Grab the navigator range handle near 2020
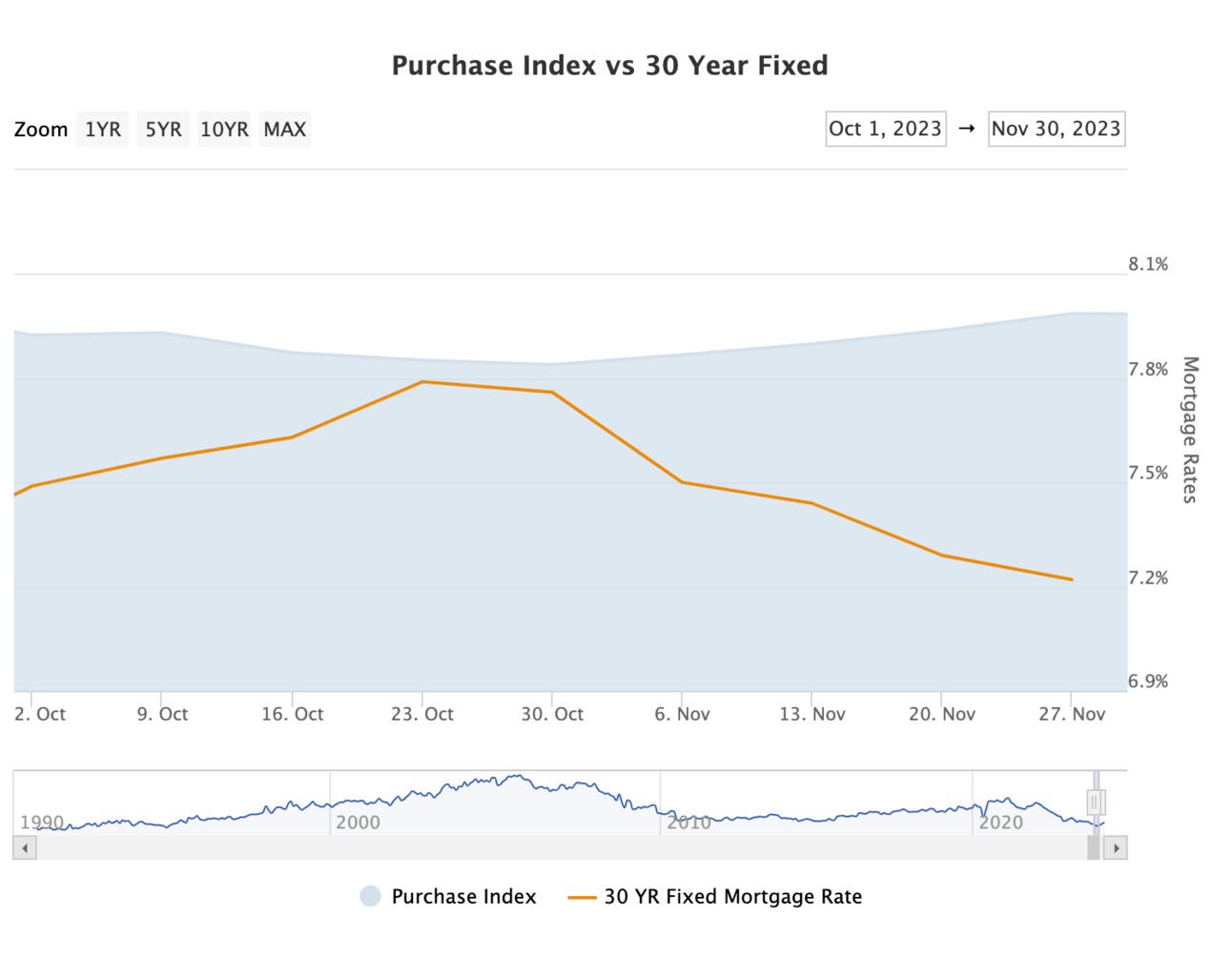Image resolution: width=1232 pixels, height=956 pixels. coord(1096,803)
